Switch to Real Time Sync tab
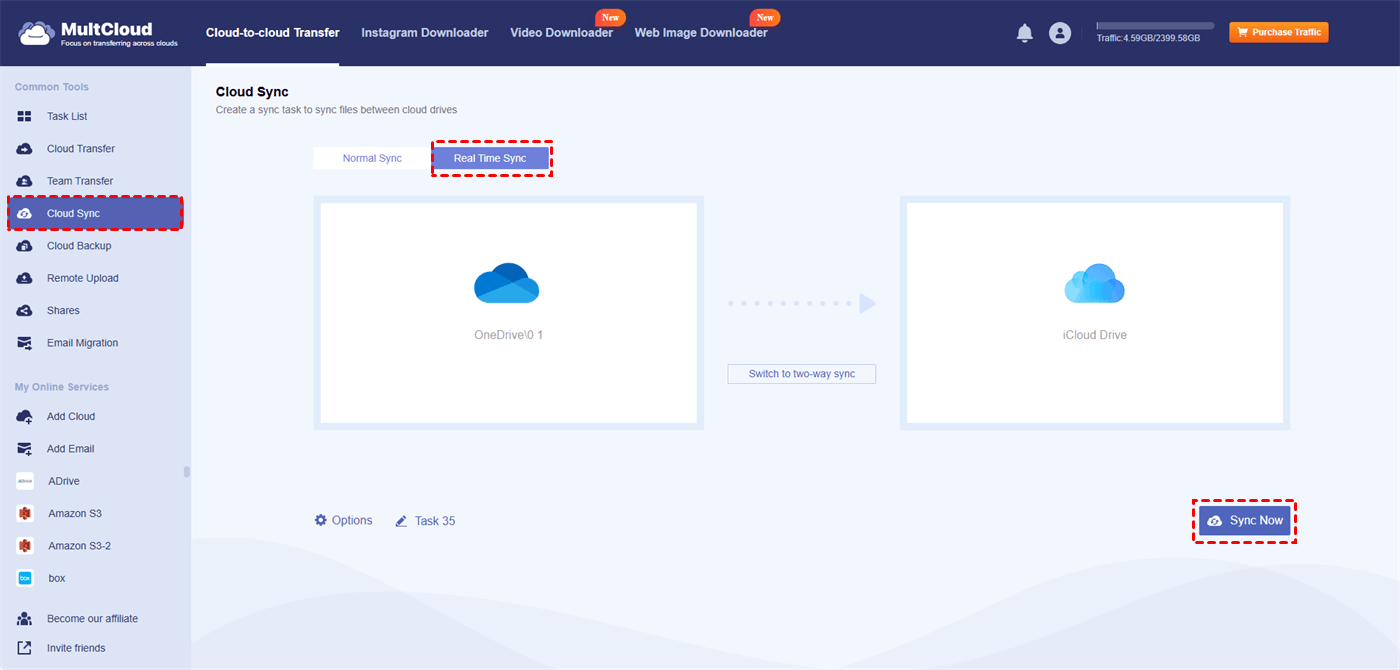The height and width of the screenshot is (670, 1400). point(490,158)
